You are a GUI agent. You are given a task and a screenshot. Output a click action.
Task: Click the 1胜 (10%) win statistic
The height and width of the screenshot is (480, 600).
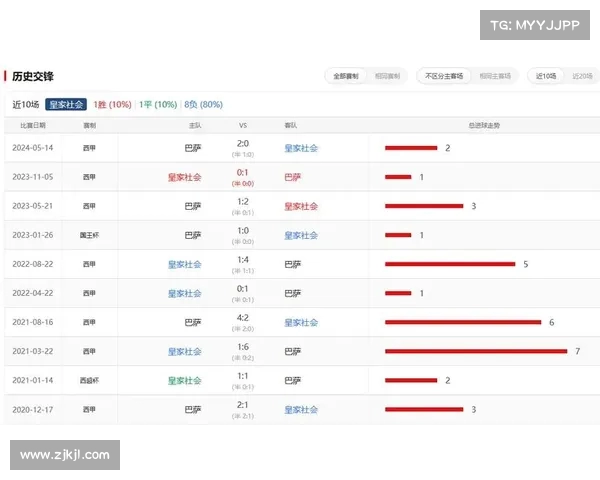point(112,104)
